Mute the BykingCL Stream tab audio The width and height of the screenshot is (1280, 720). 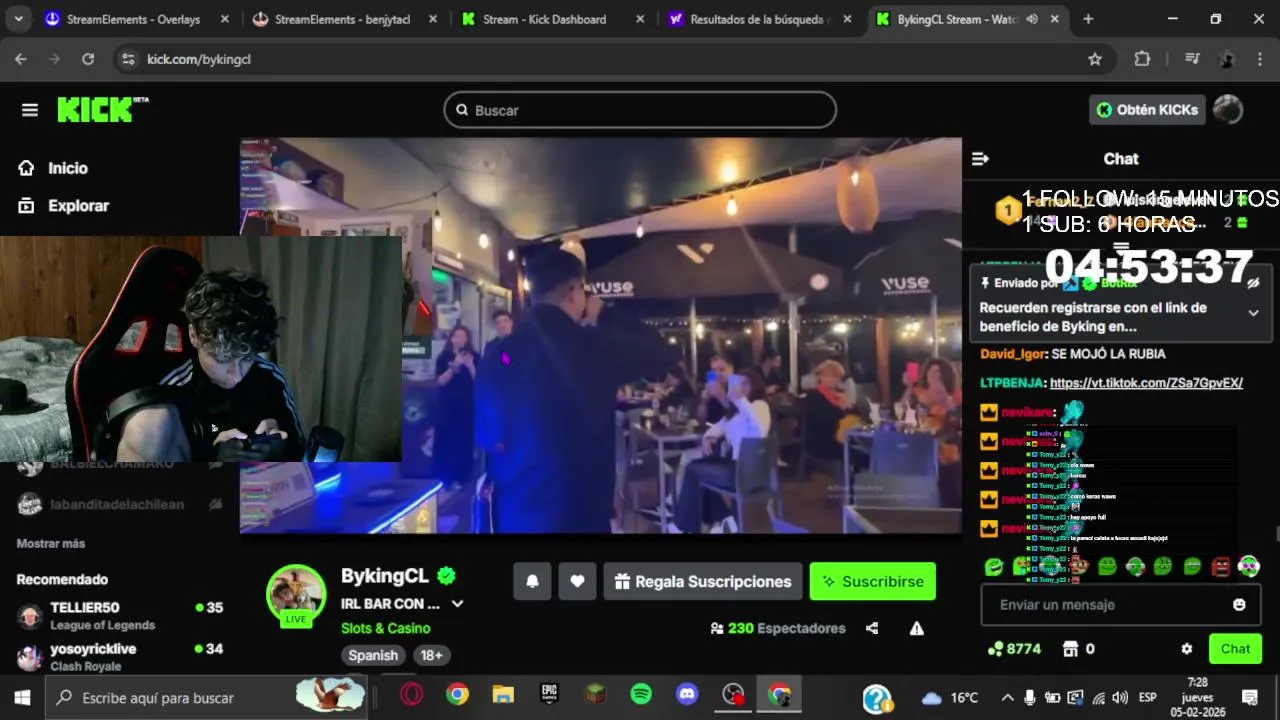pyautogui.click(x=1032, y=19)
